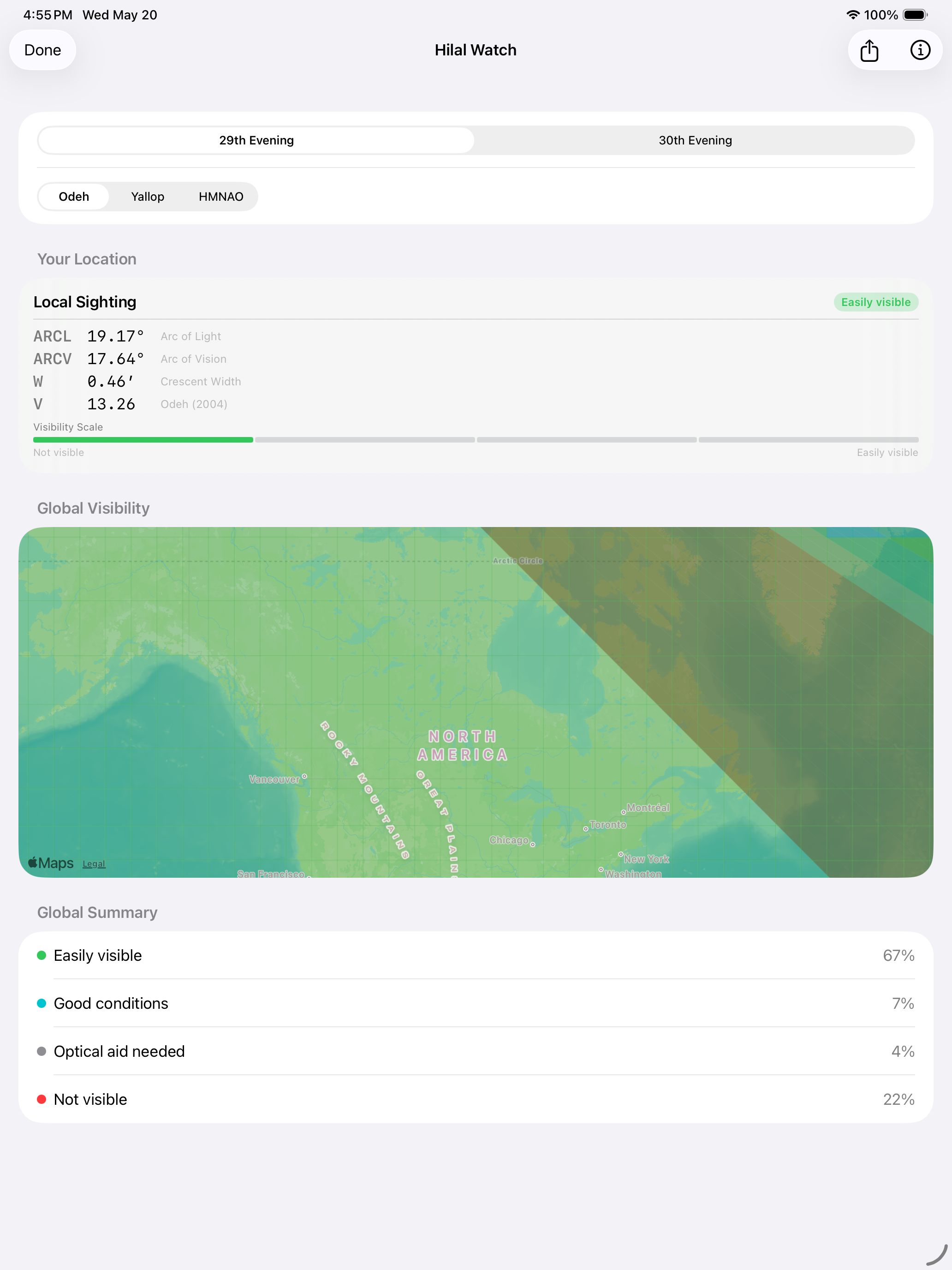This screenshot has width=952, height=1270.
Task: Tap the red Not visible dot
Action: [42, 1099]
